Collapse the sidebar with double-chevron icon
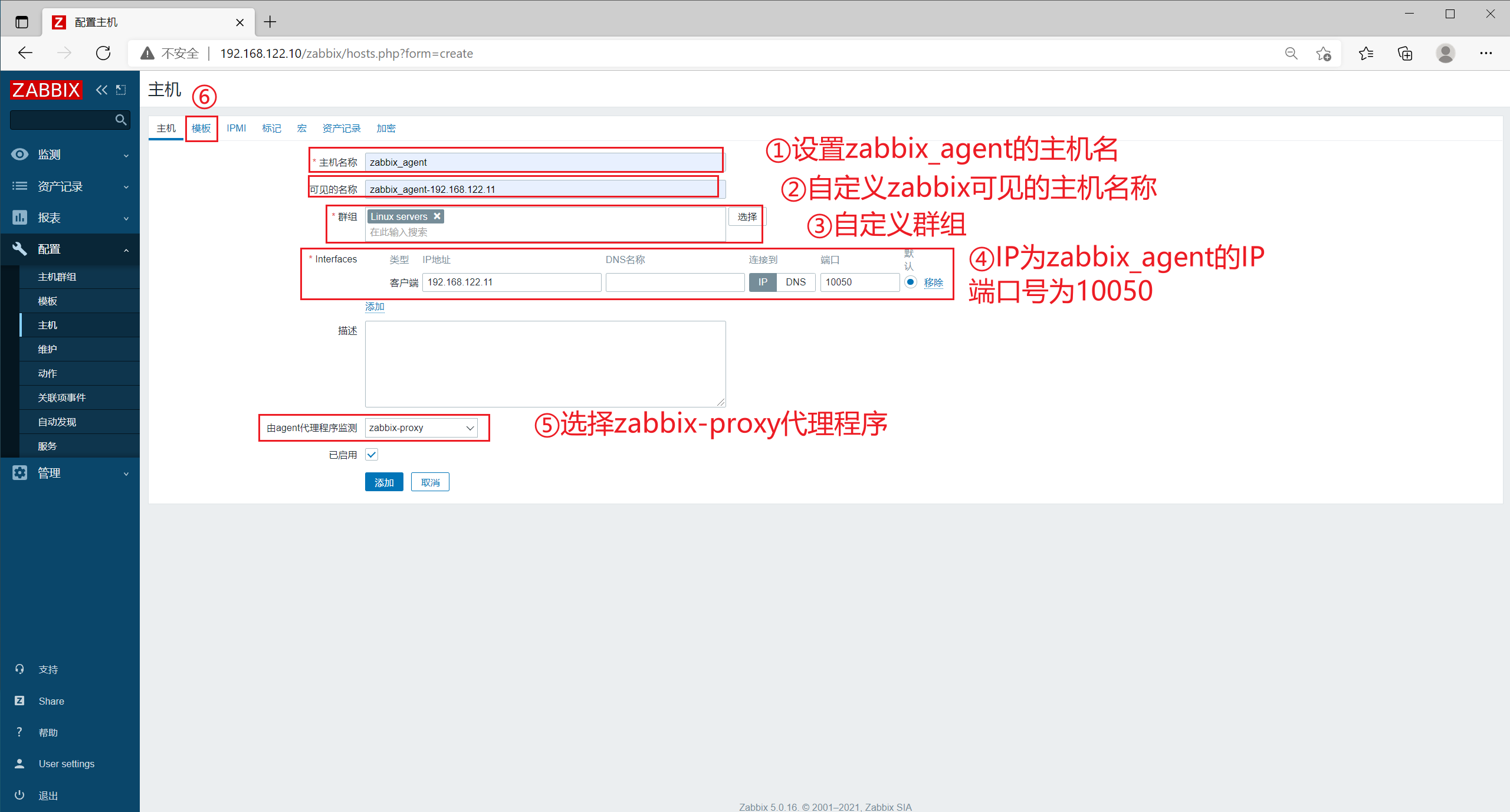1510x812 pixels. (101, 90)
